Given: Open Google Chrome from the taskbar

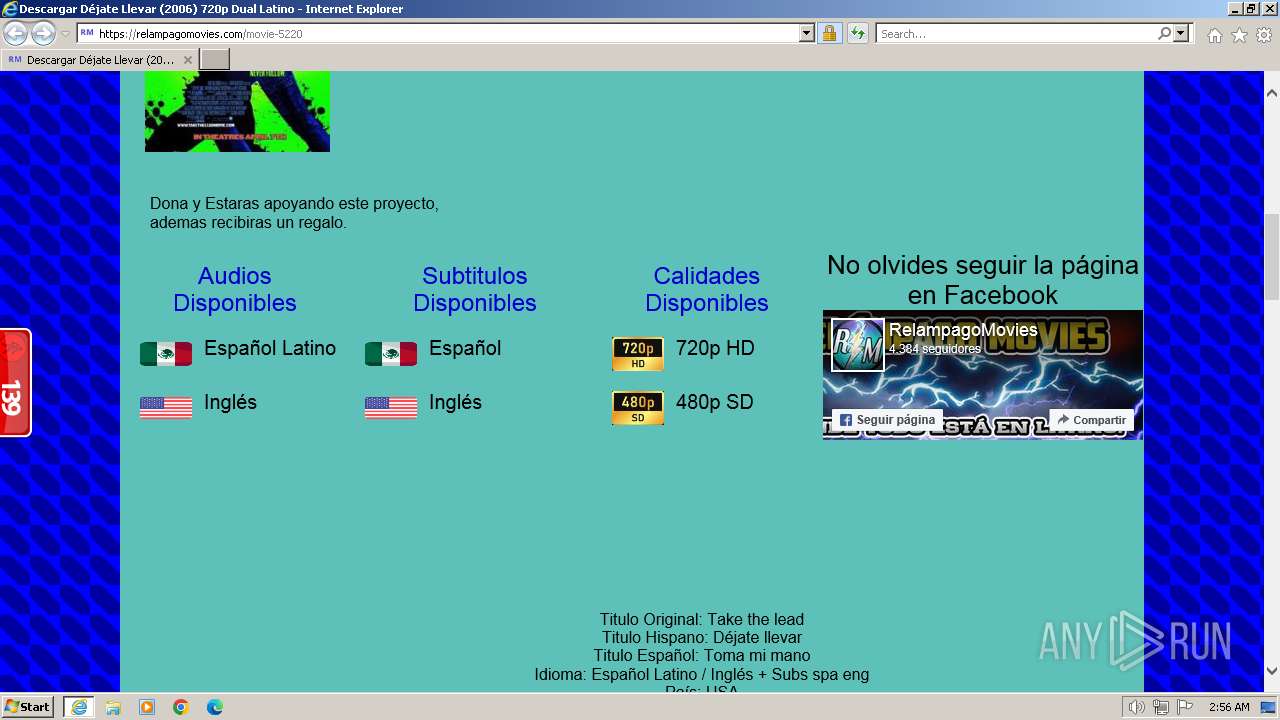Looking at the screenshot, I should pos(181,707).
